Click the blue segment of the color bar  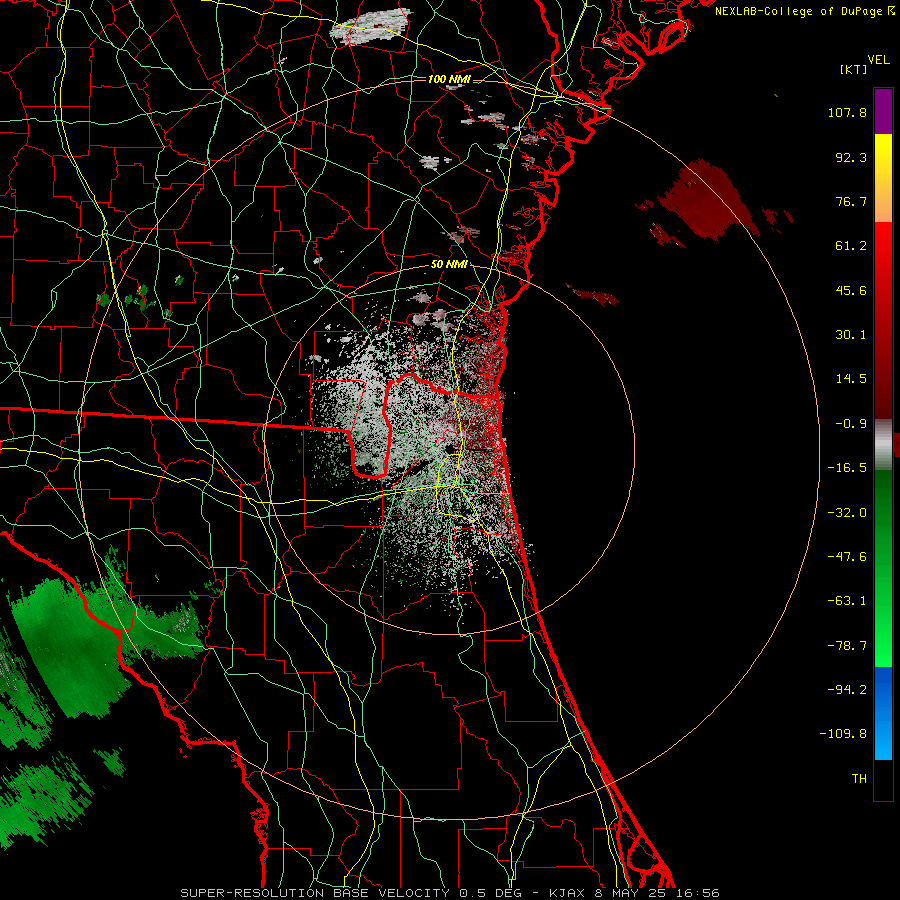[x=883, y=713]
